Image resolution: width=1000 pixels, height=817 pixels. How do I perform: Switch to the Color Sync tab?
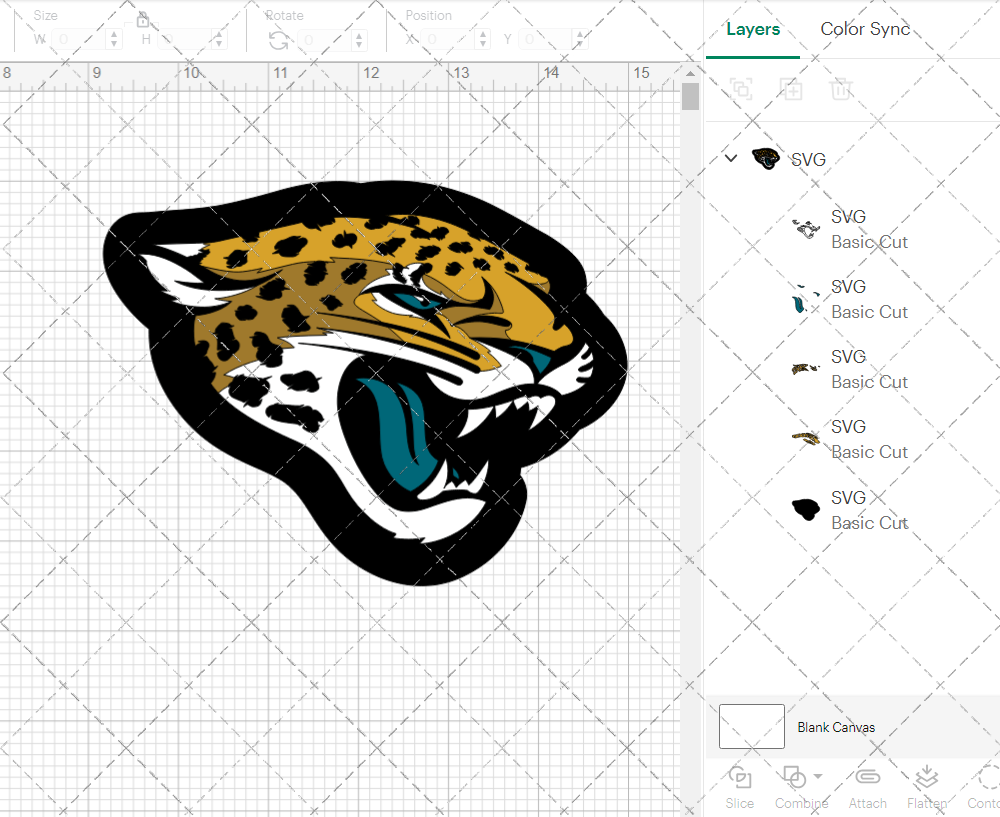pyautogui.click(x=865, y=29)
